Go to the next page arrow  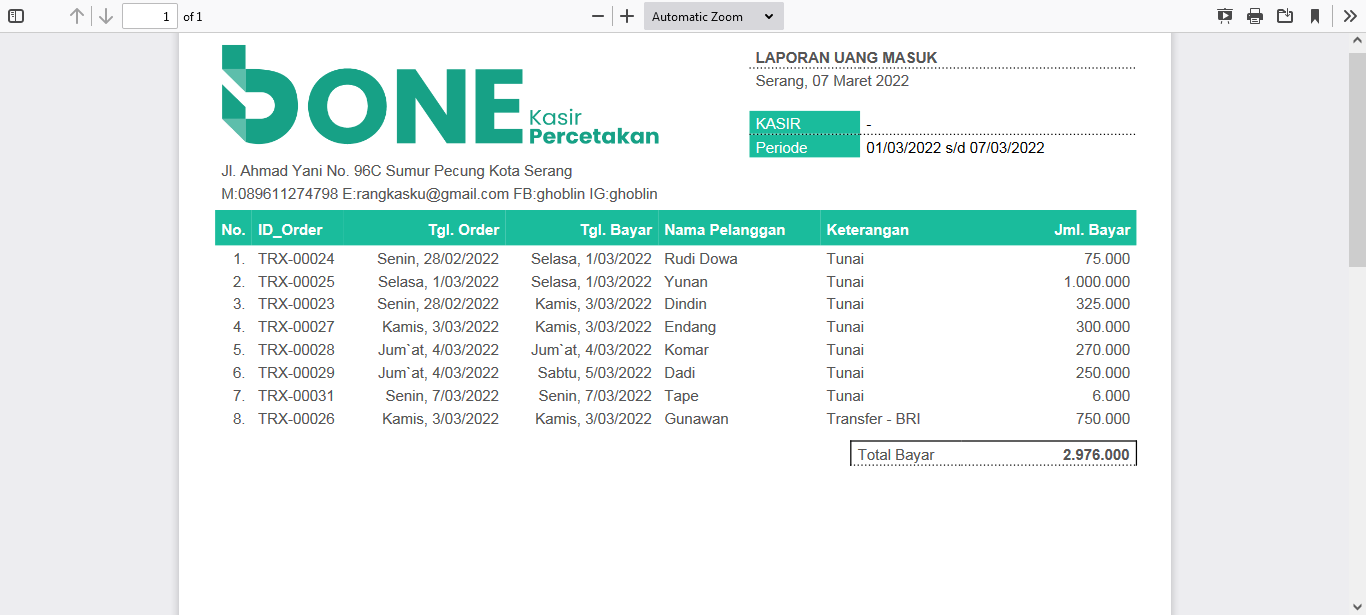[x=106, y=16]
